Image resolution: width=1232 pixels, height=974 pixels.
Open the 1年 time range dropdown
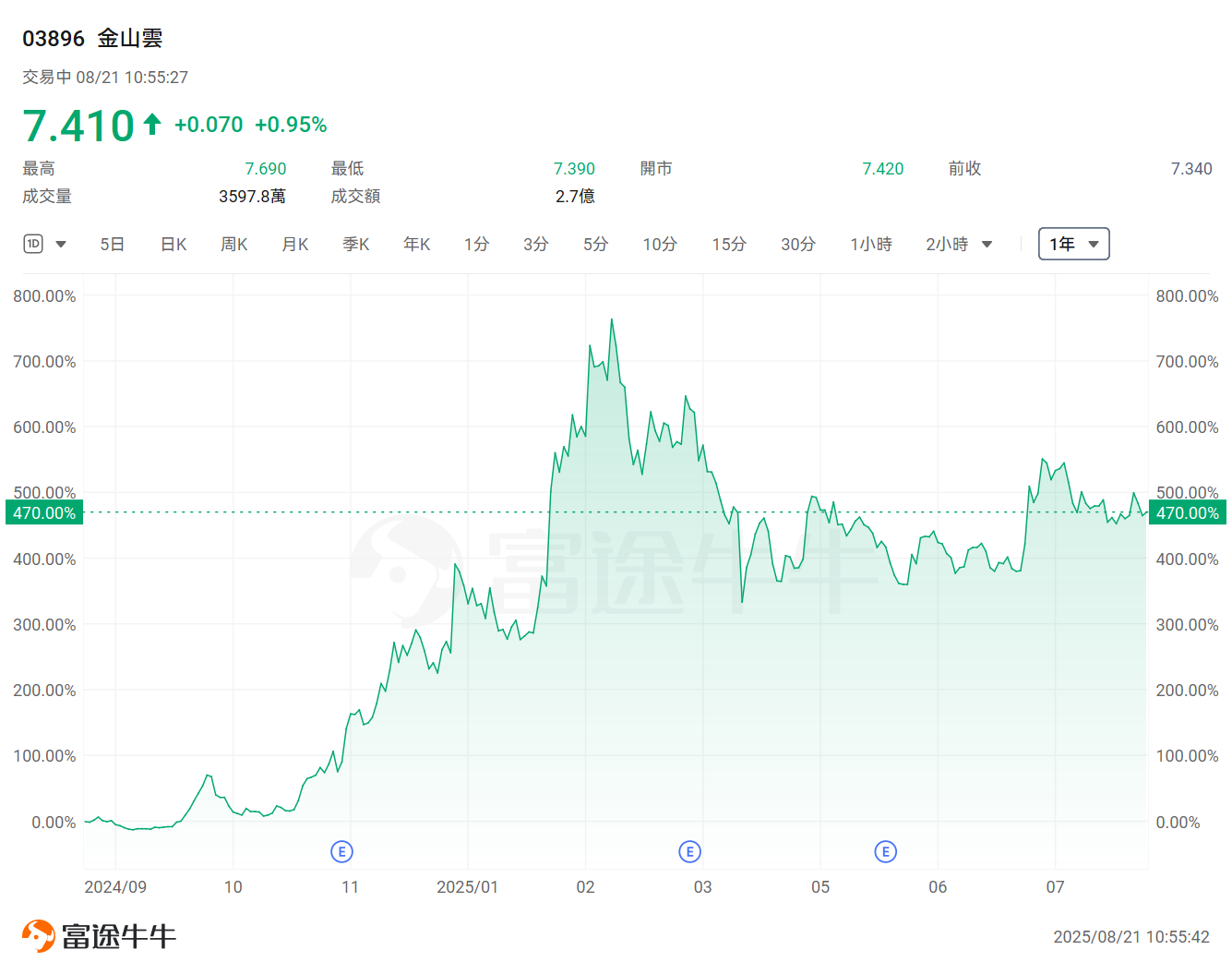click(x=1073, y=244)
